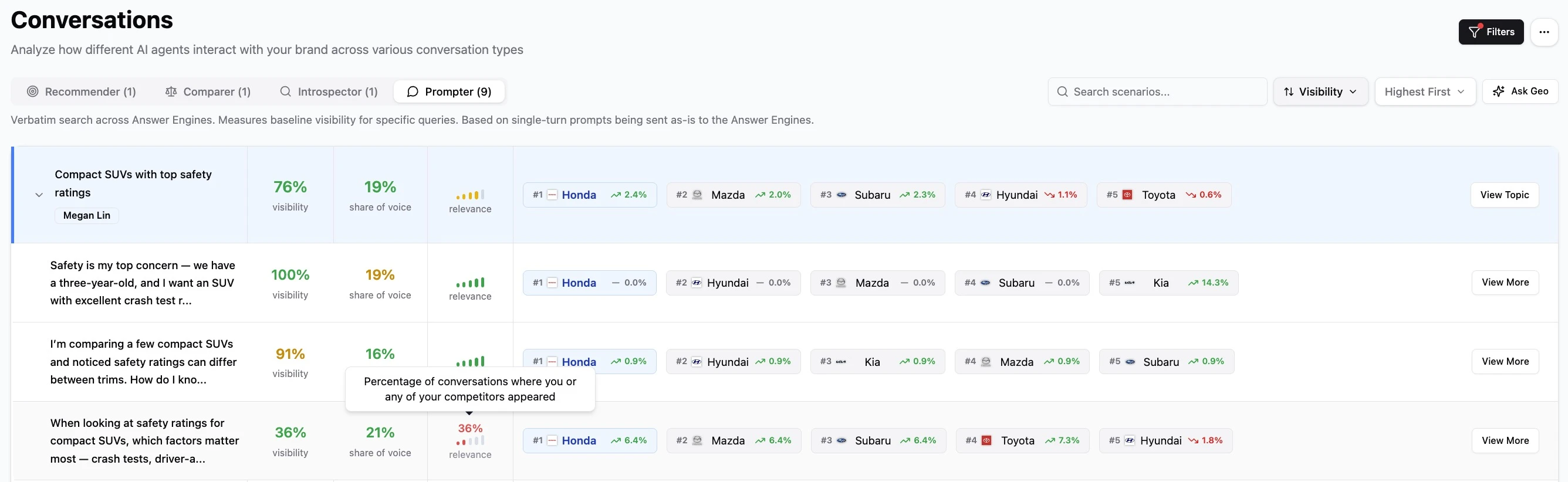1568x482 pixels.
Task: Click the 100% visibility value
Action: tap(290, 275)
